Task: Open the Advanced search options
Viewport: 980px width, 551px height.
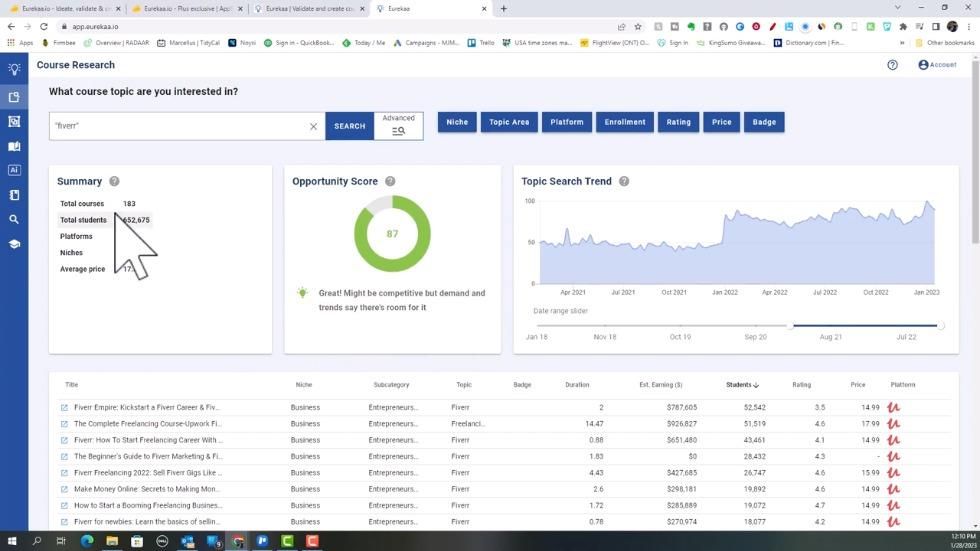Action: [398, 125]
